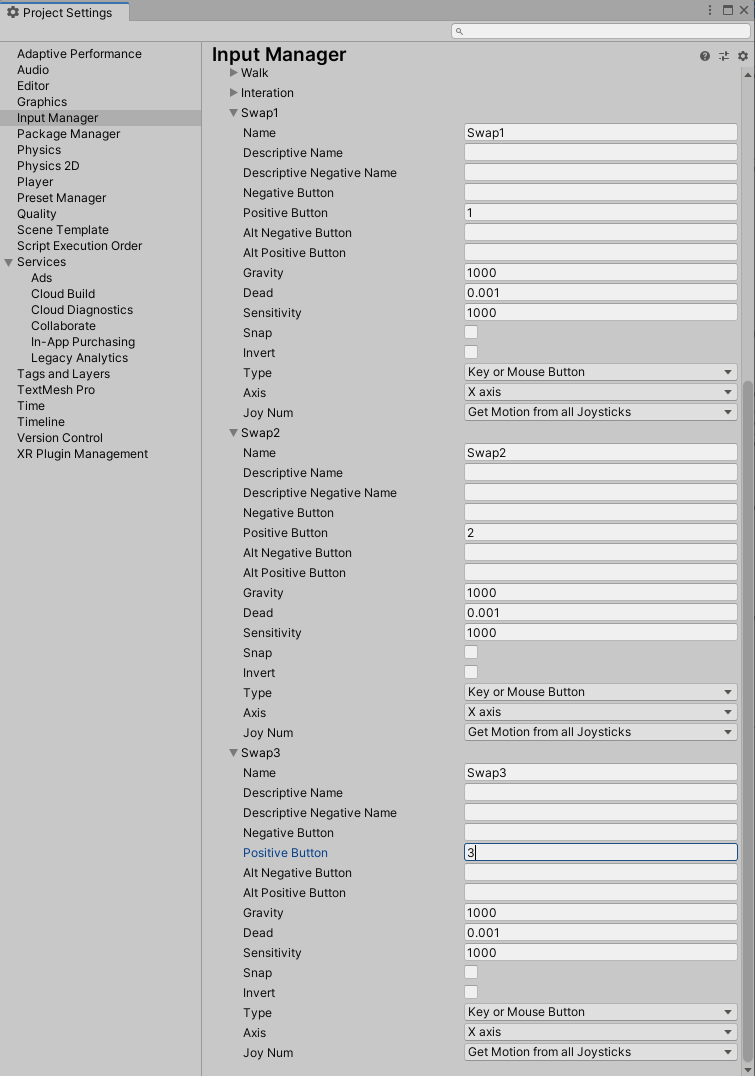The height and width of the screenshot is (1076, 755).
Task: Click Swap2 Negative Button field
Action: click(601, 512)
